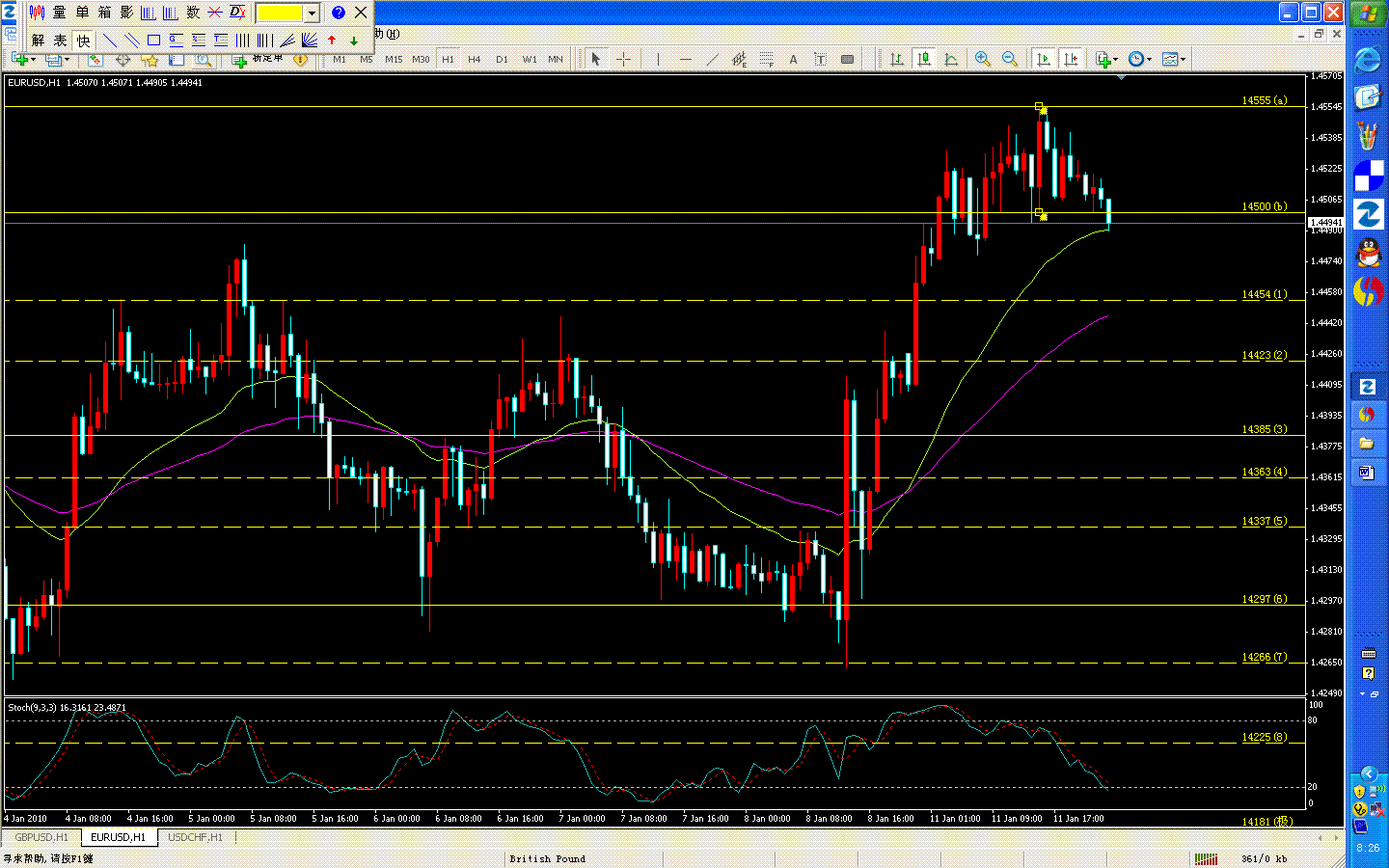This screenshot has height=868, width=1389.
Task: Switch chart to candlestick mode
Action: tap(924, 59)
